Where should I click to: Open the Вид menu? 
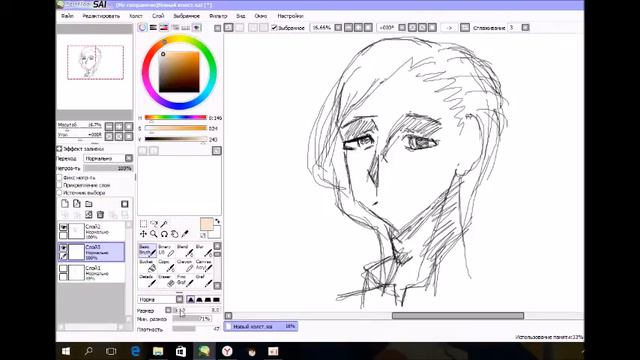(x=241, y=16)
